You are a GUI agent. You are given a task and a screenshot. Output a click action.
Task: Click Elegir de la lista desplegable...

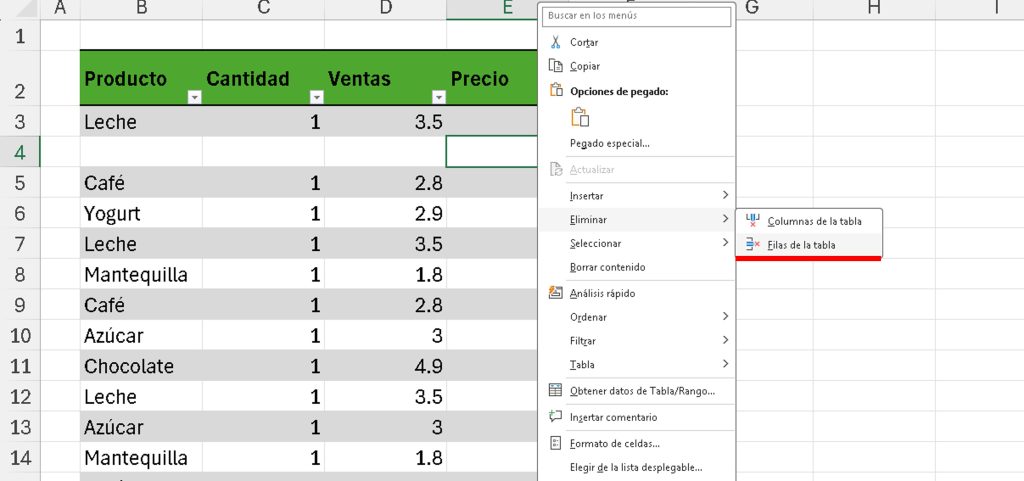pos(635,467)
